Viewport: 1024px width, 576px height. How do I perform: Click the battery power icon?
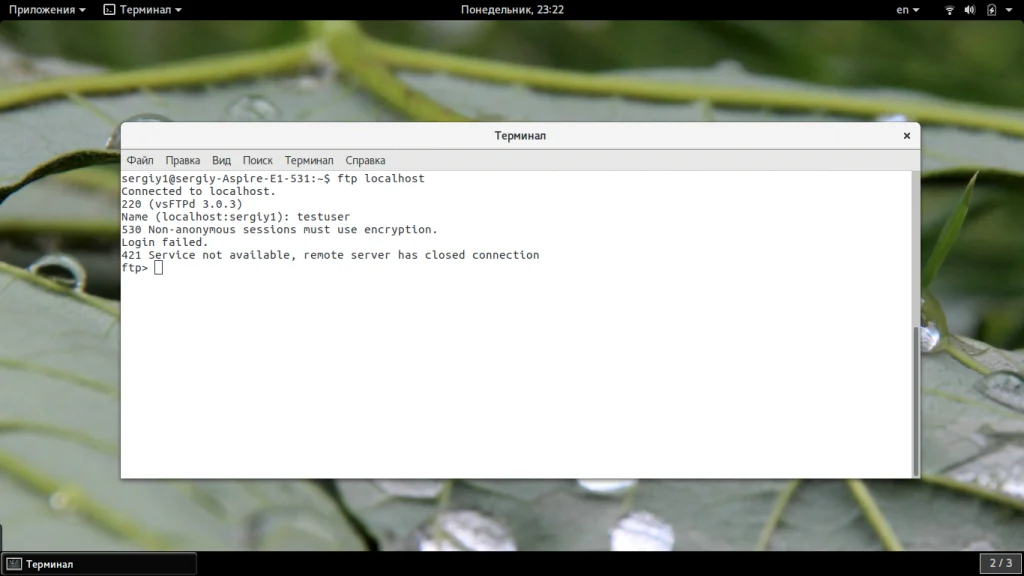click(991, 10)
